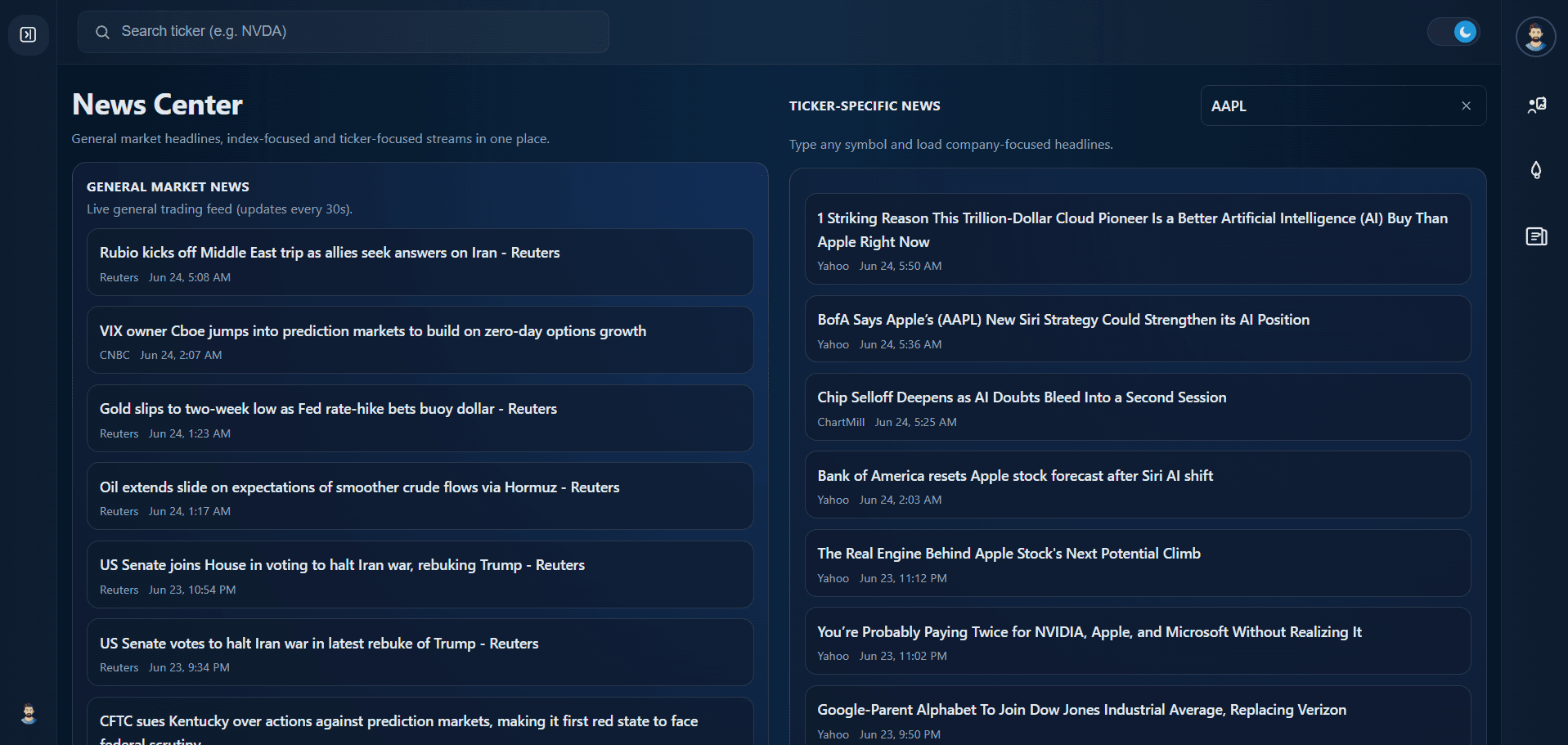Click 'Jun 24, 2:03 AM' timestamp
This screenshot has height=745, width=1568.
[901, 500]
